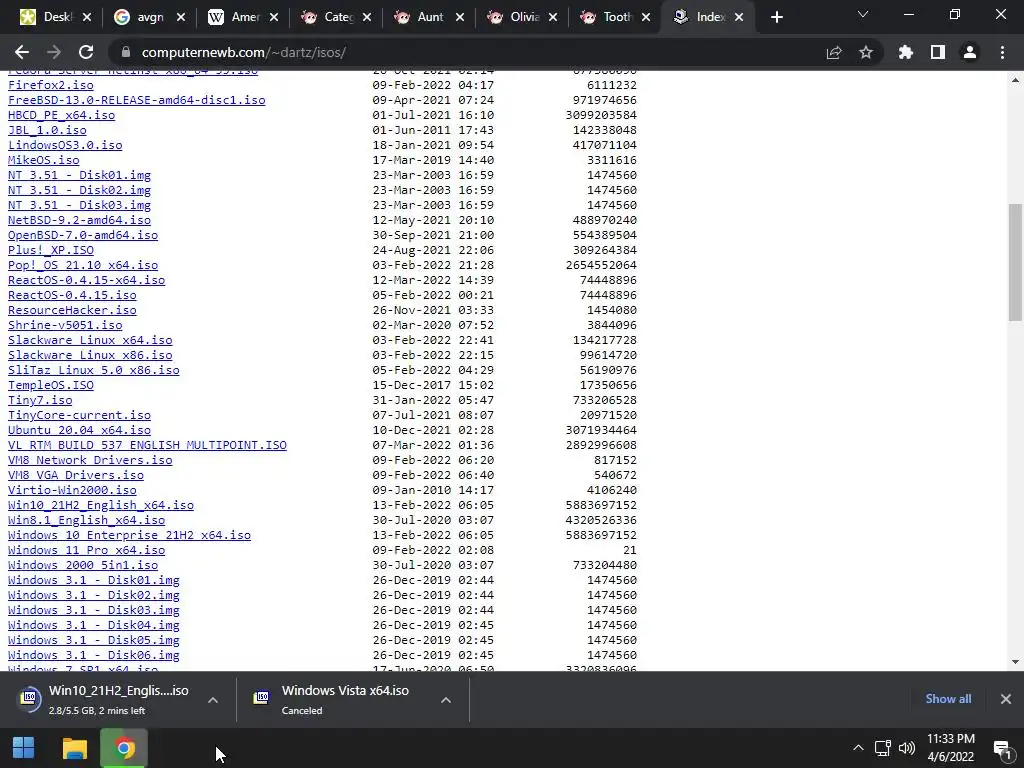Switch to the Olivia tab
The image size is (1024, 768).
pyautogui.click(x=522, y=17)
